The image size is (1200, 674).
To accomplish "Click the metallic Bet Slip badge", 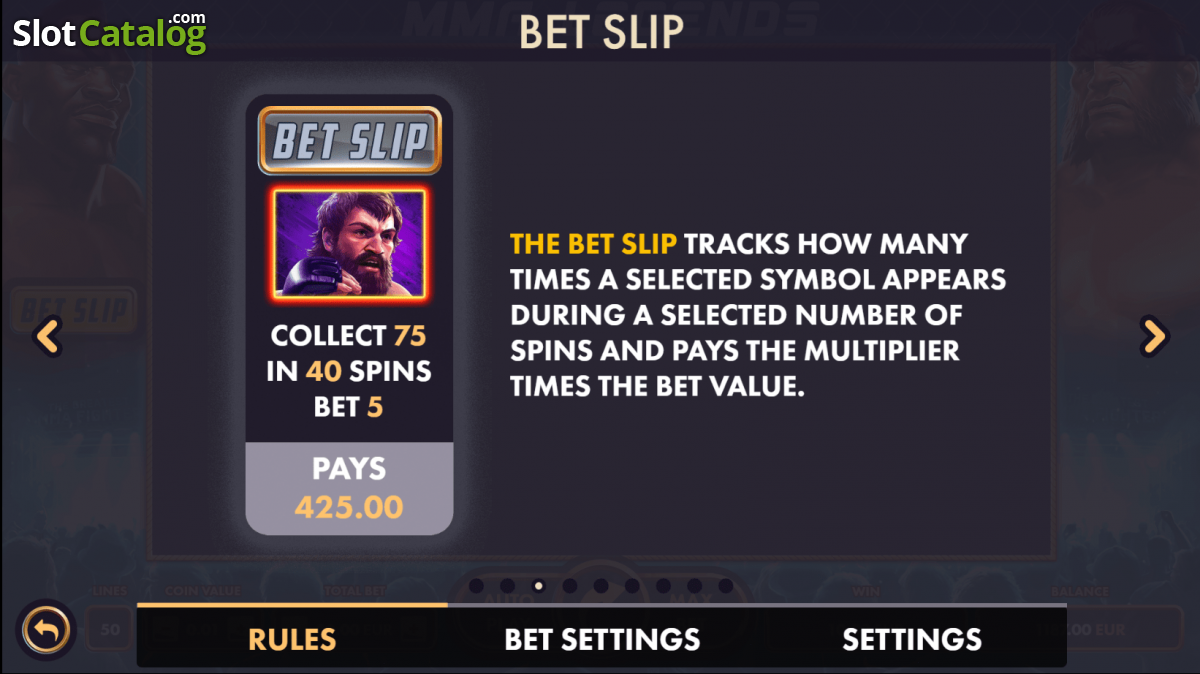I will coord(349,141).
